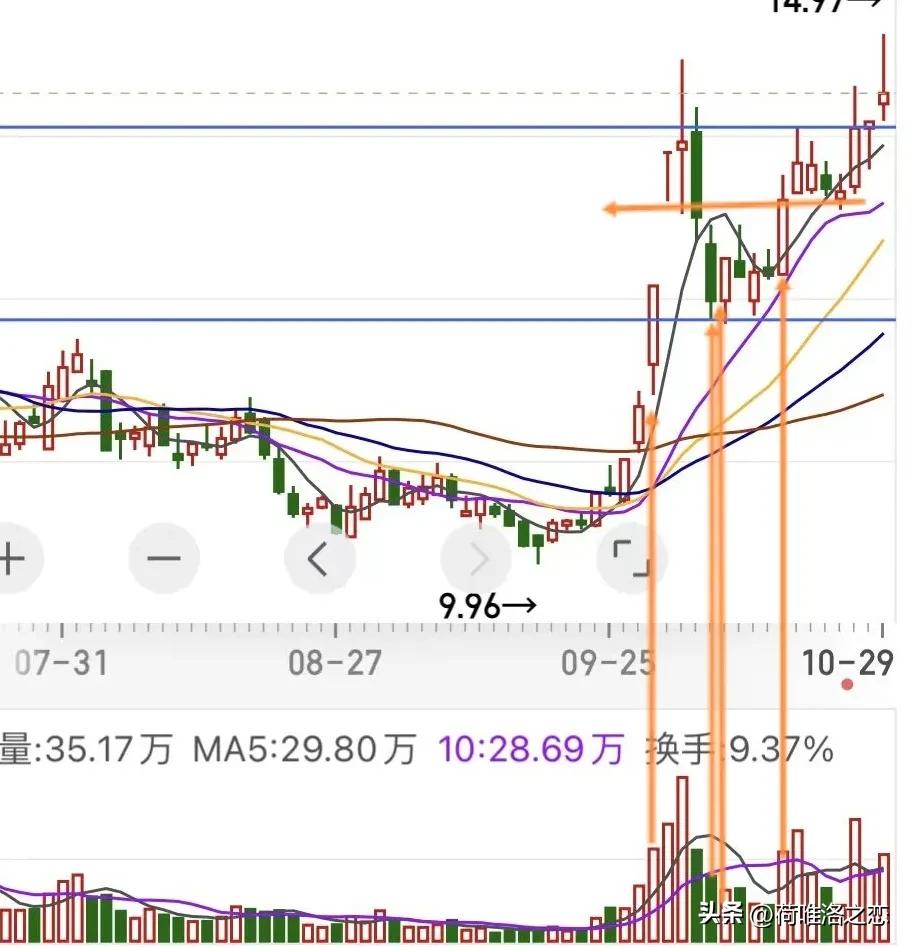Click the 14.97 highest price marker

(825, 5)
